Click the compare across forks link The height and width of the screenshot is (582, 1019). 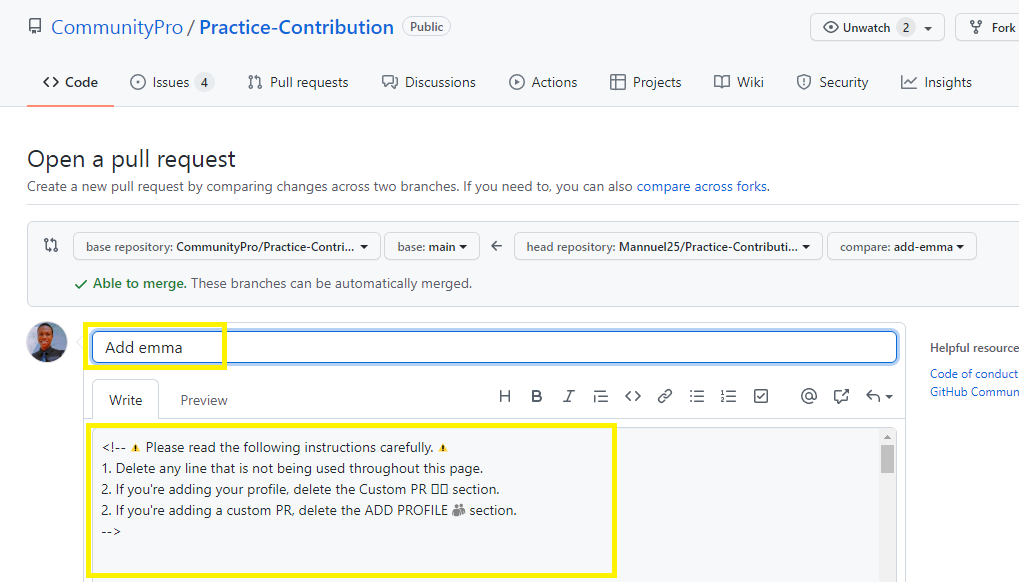pos(701,186)
